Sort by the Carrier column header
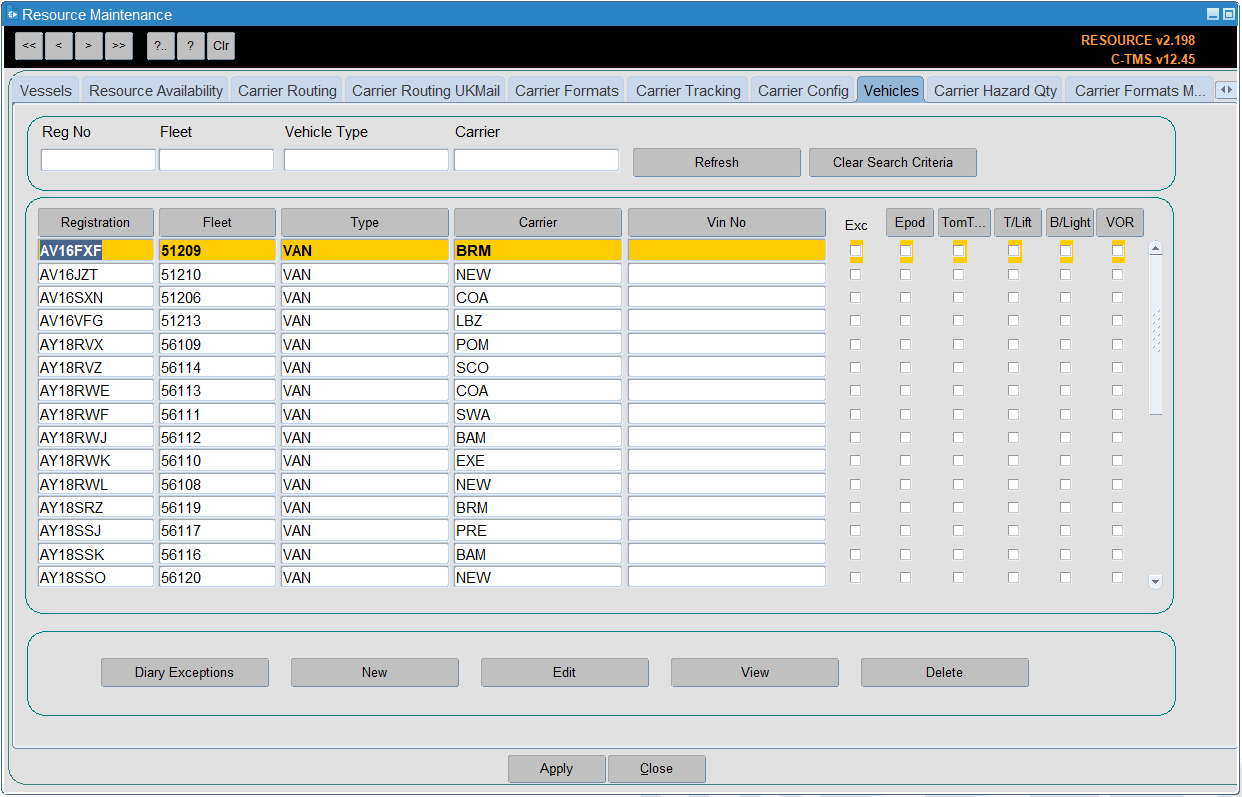The image size is (1242, 797). pos(538,222)
